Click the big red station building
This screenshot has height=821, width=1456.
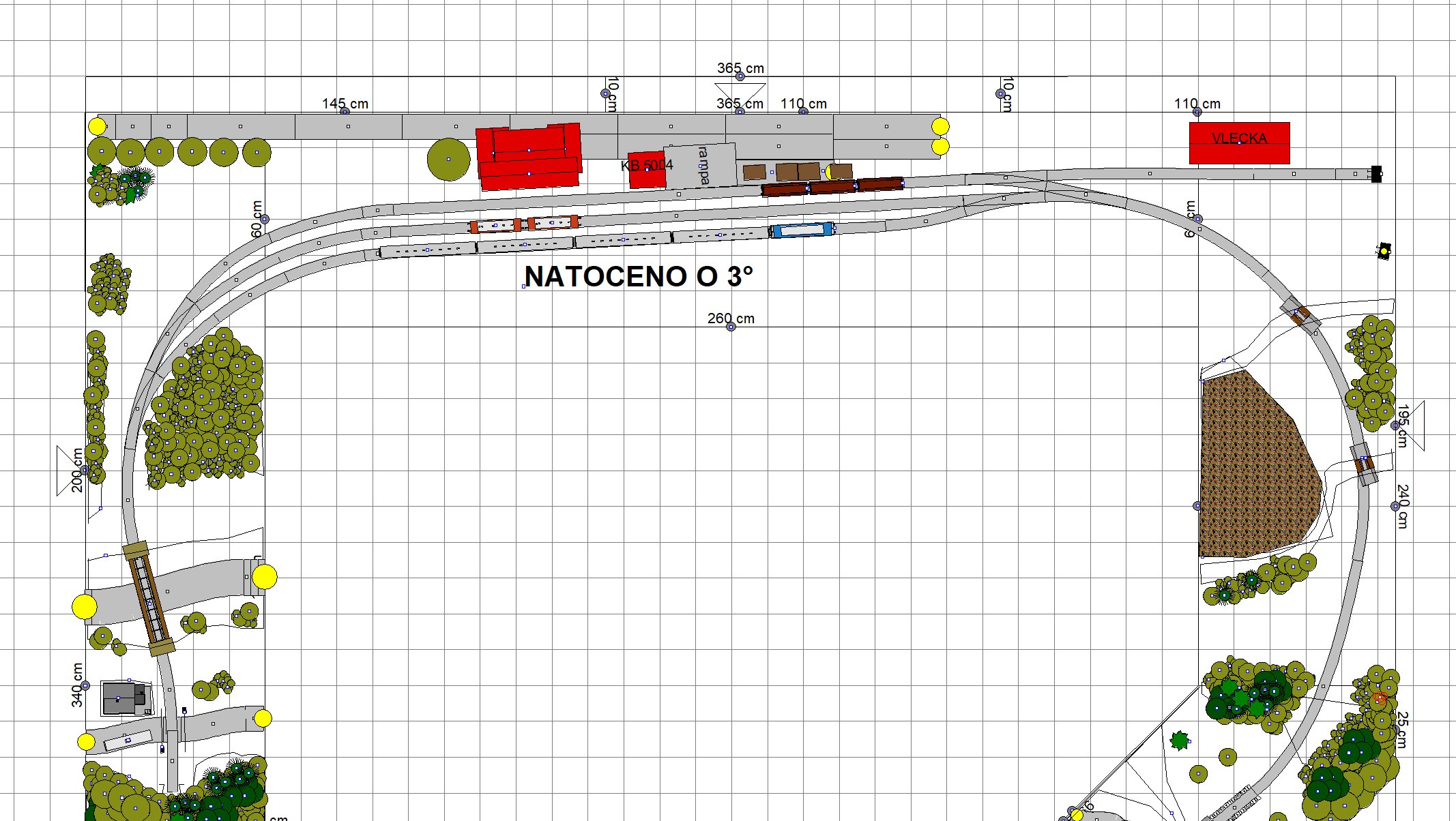click(x=529, y=157)
